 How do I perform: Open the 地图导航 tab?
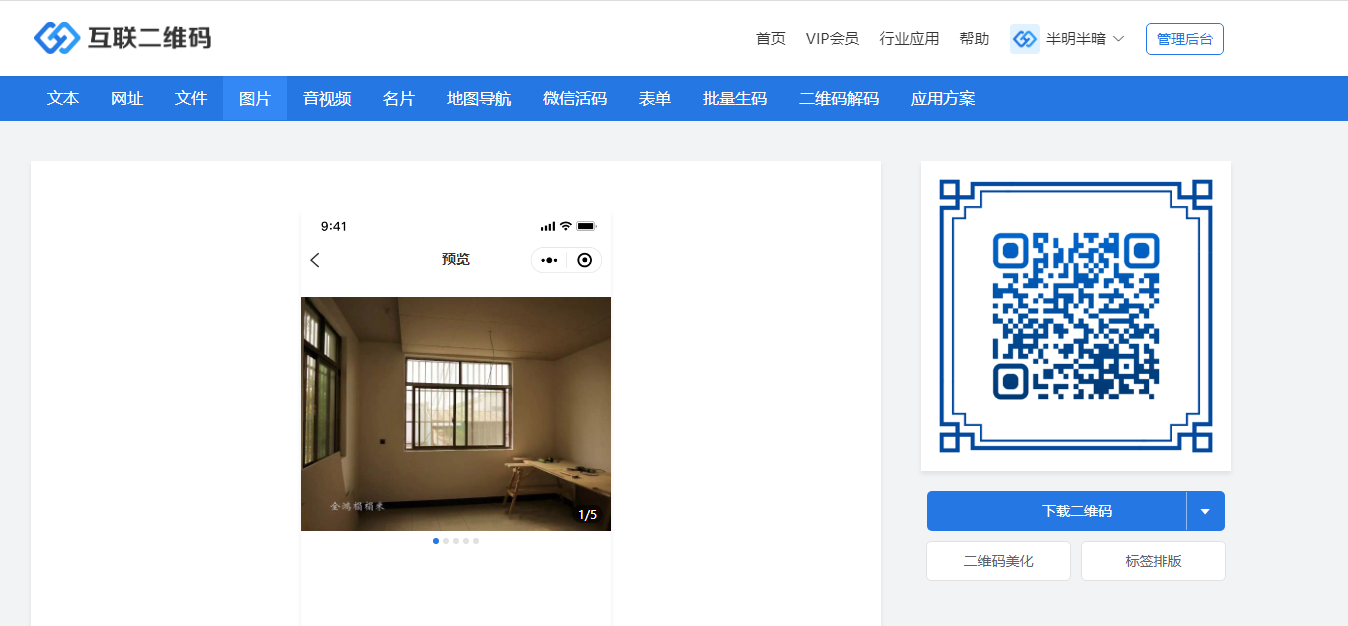(479, 98)
